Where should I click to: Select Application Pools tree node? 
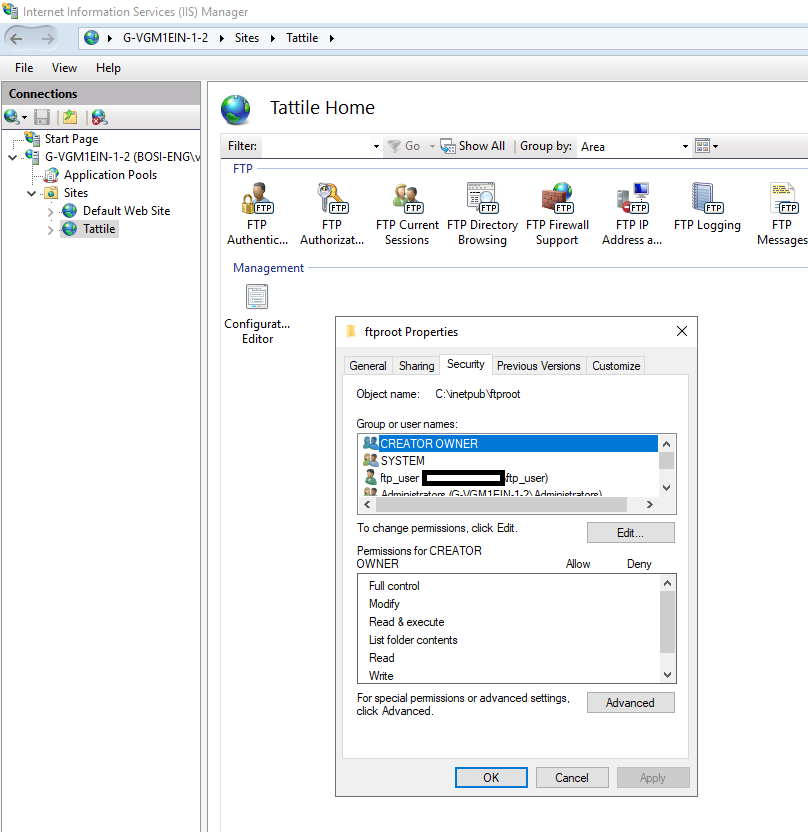(x=110, y=175)
